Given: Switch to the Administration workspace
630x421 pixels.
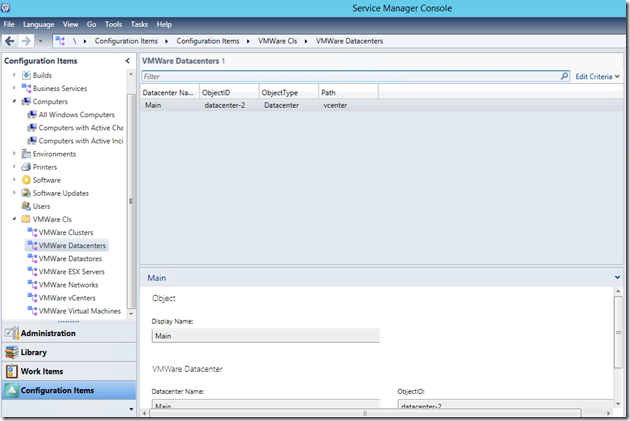Looking at the screenshot, I should click(x=47, y=333).
